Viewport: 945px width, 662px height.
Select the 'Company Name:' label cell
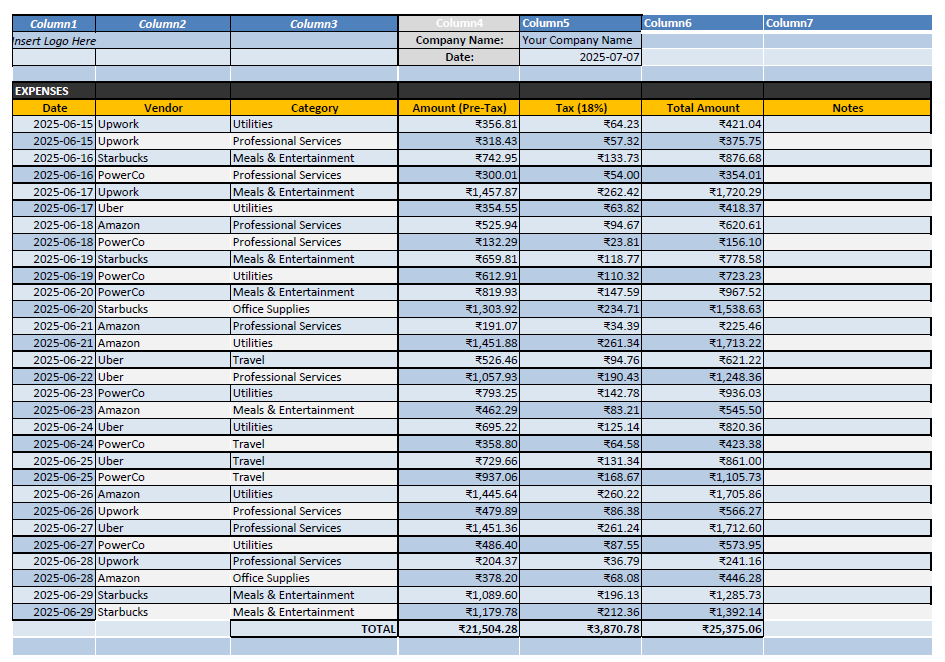[x=458, y=41]
